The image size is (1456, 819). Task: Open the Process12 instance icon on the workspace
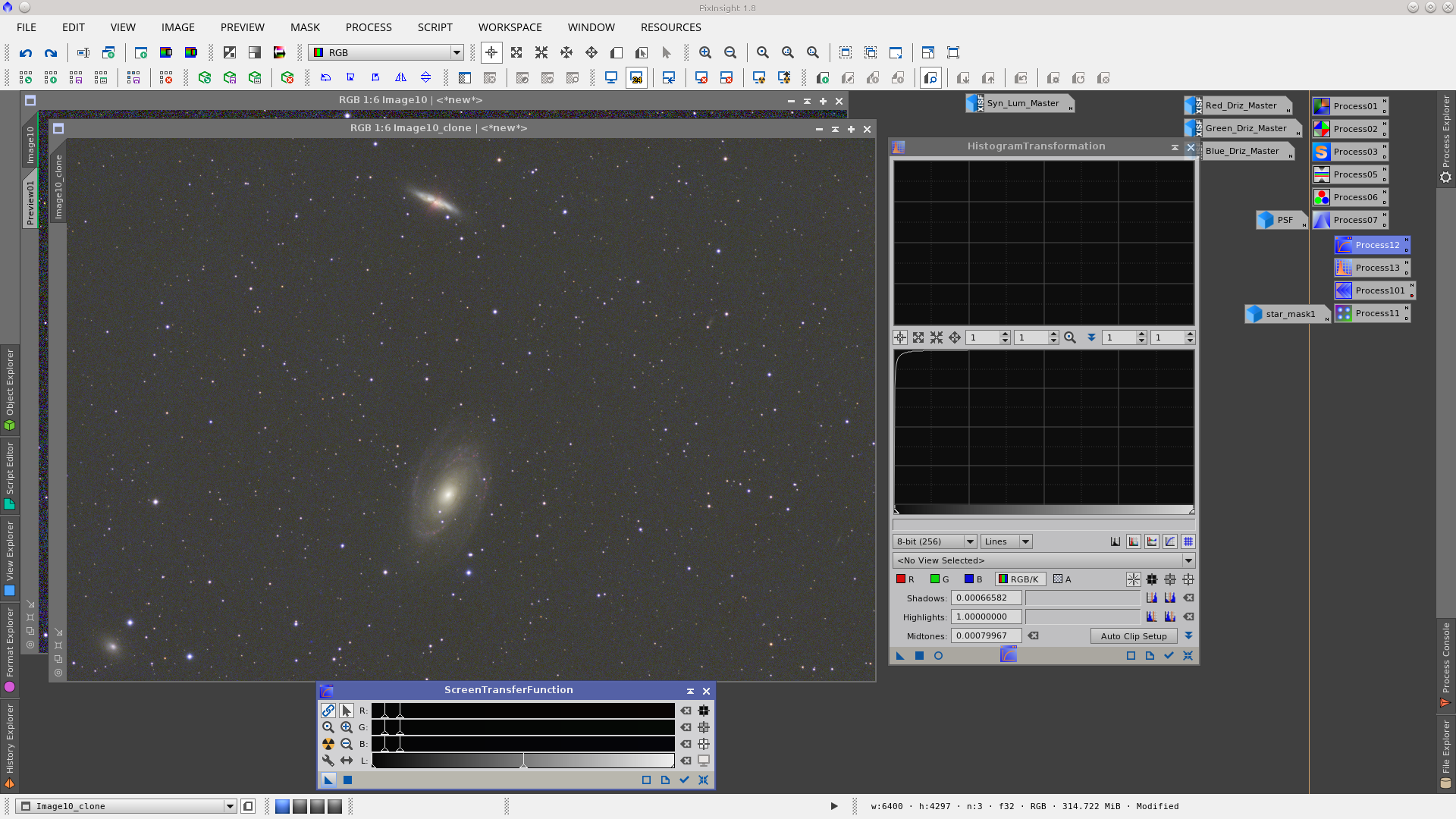point(1371,244)
